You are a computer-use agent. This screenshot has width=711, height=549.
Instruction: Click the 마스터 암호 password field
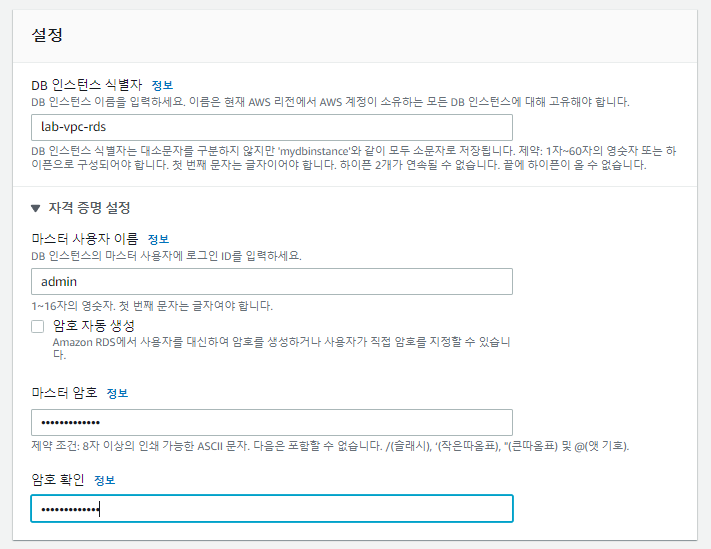point(272,423)
